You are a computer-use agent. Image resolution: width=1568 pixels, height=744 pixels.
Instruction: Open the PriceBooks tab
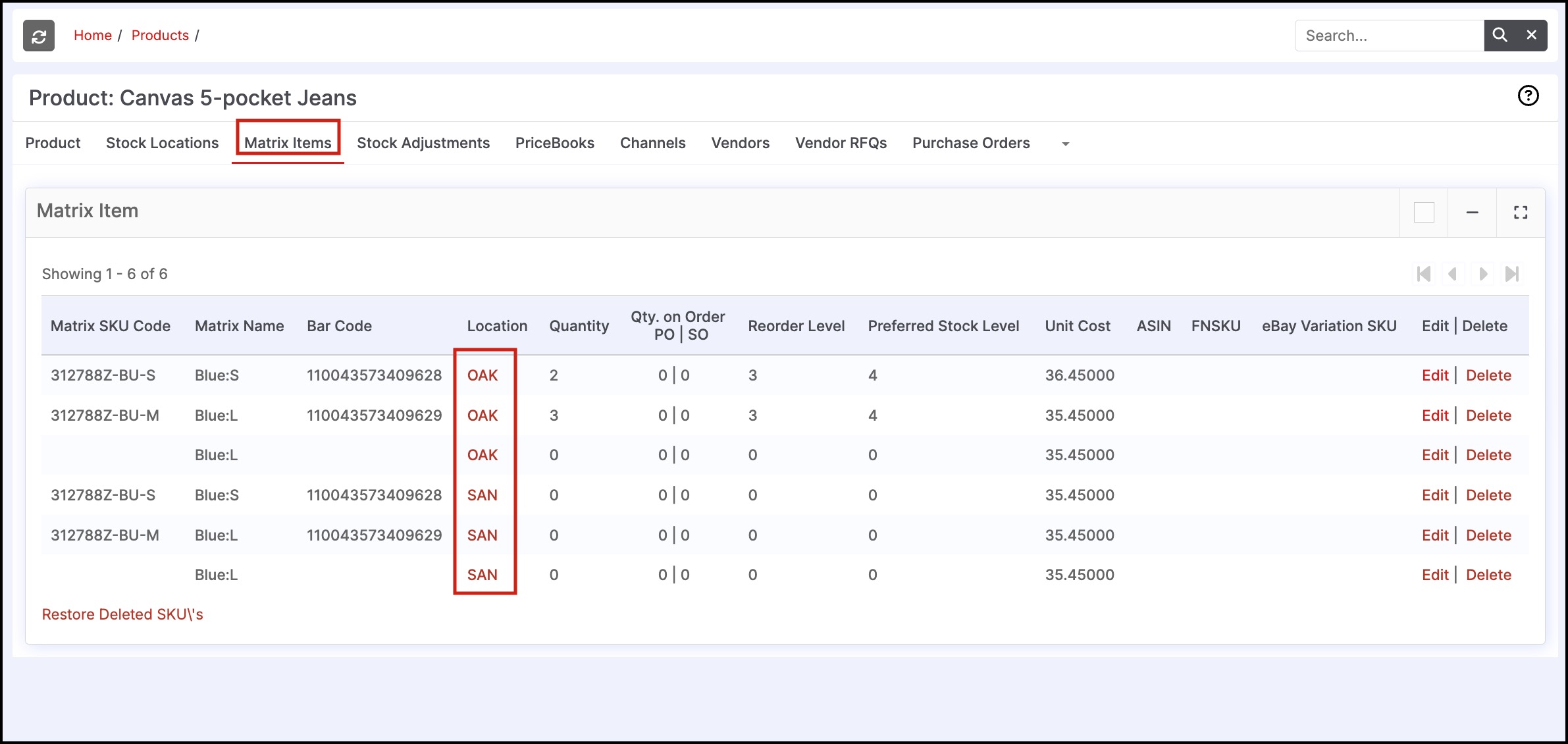pyautogui.click(x=555, y=143)
